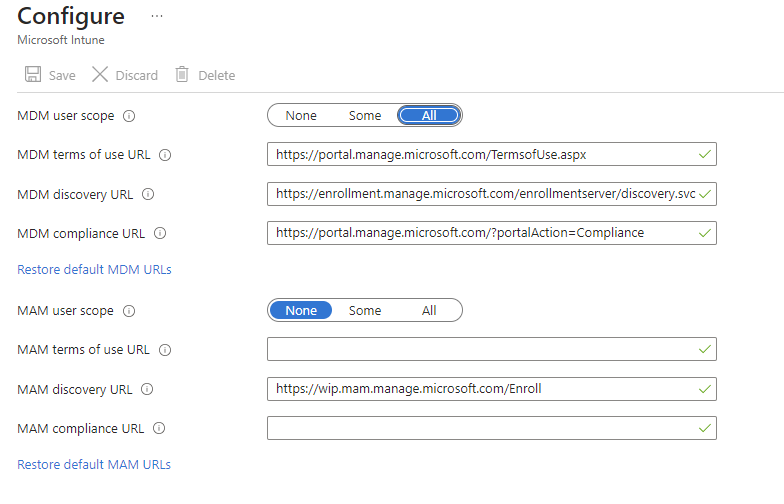This screenshot has height=504, width=784.
Task: Click the MAM discovery URL field
Action: tap(480, 389)
